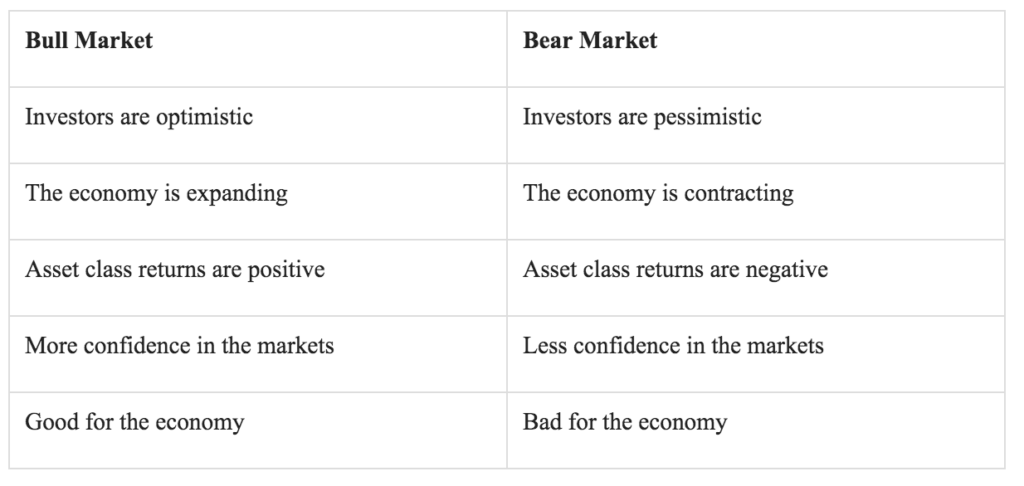Click the Bear Market column header

pos(756,49)
